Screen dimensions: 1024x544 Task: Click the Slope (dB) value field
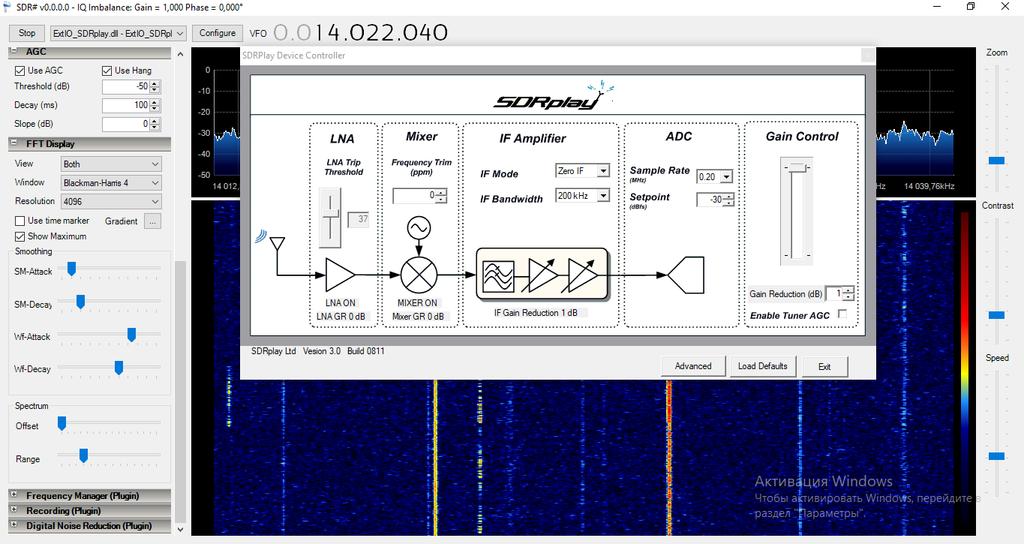click(131, 124)
